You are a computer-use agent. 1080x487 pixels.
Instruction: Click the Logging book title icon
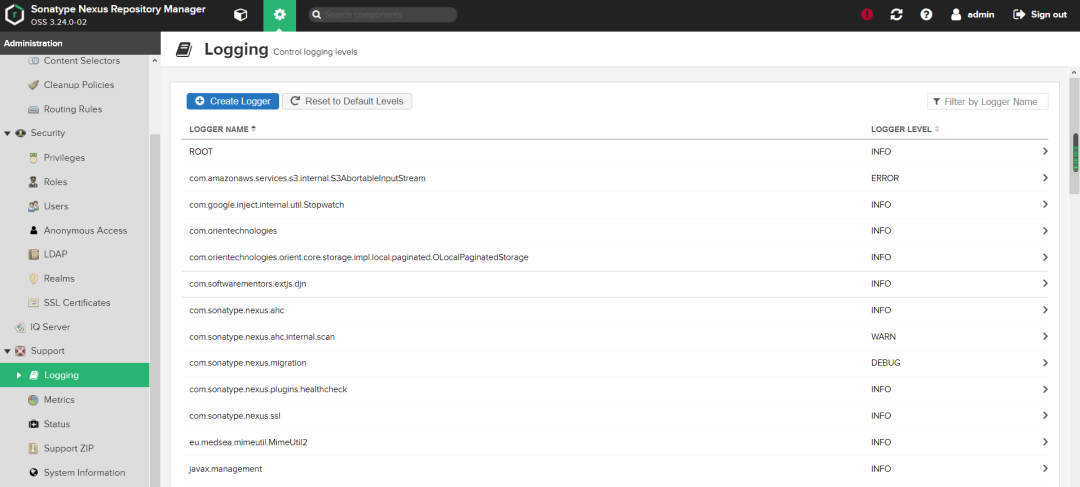(x=183, y=50)
